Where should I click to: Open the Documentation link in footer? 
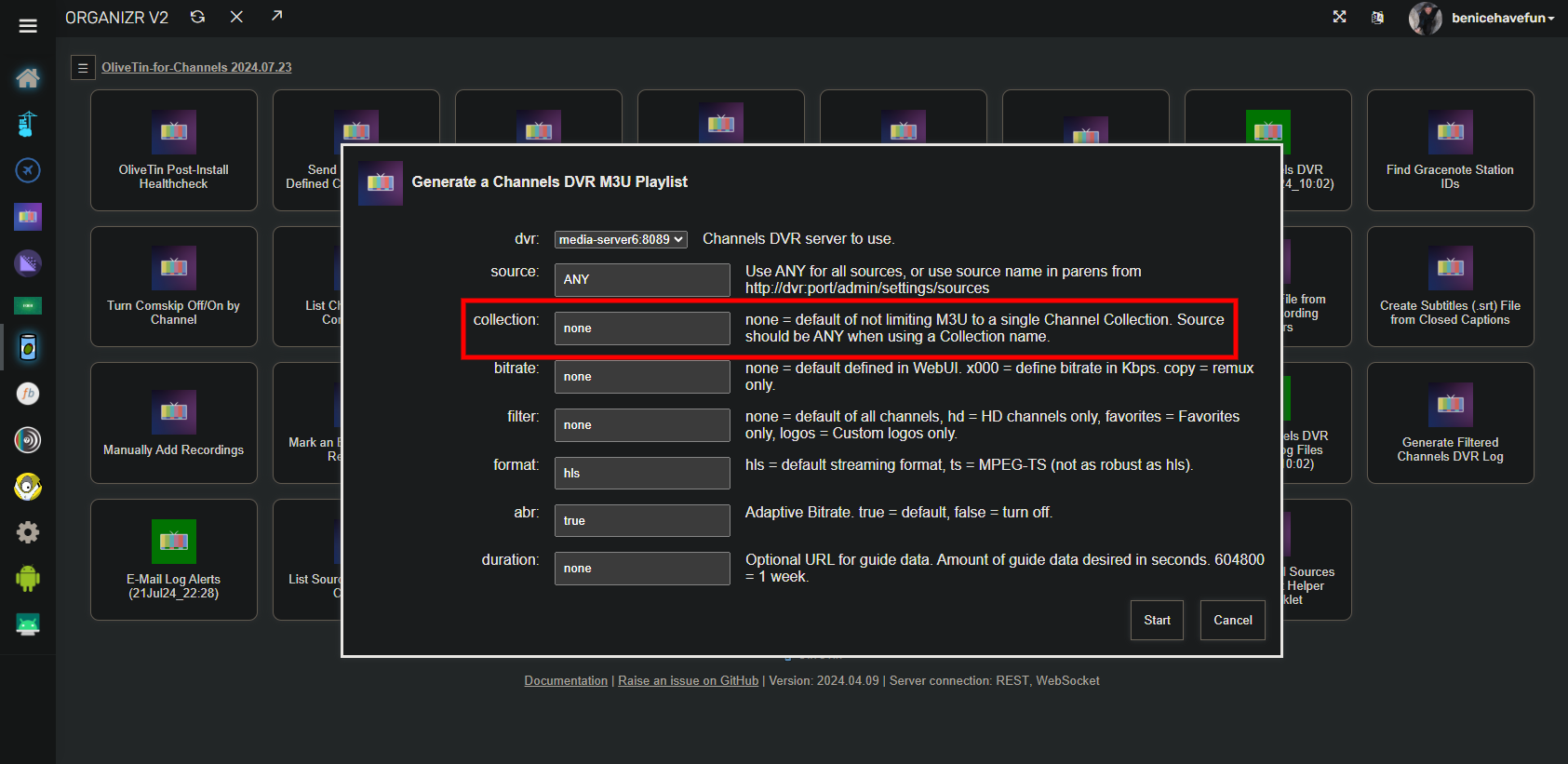coord(566,681)
